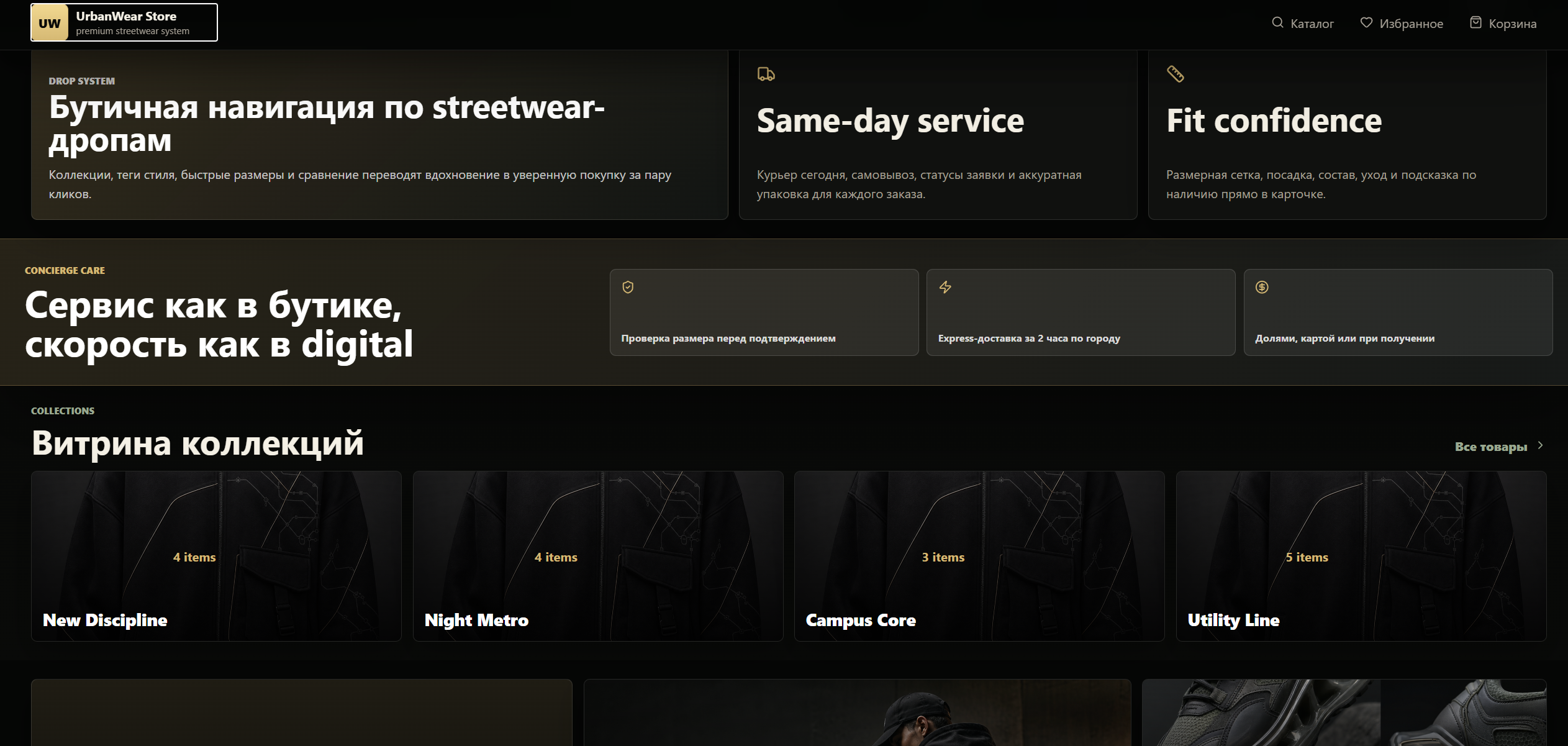Click premium streetwear system tagline

pos(132,31)
